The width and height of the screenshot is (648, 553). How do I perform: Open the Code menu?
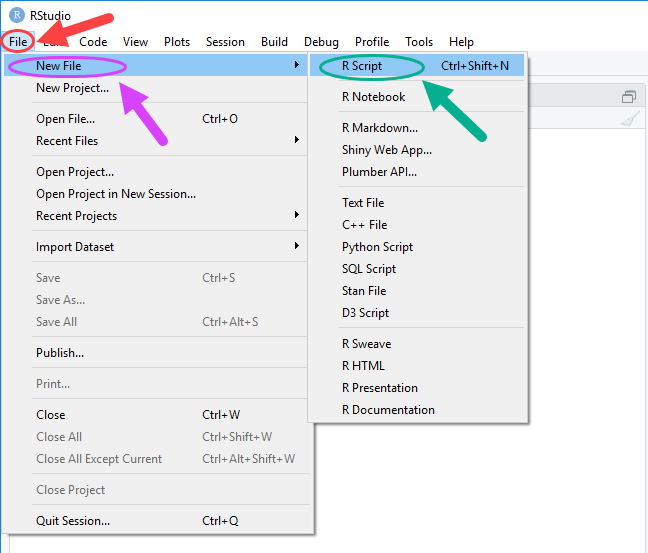(93, 42)
